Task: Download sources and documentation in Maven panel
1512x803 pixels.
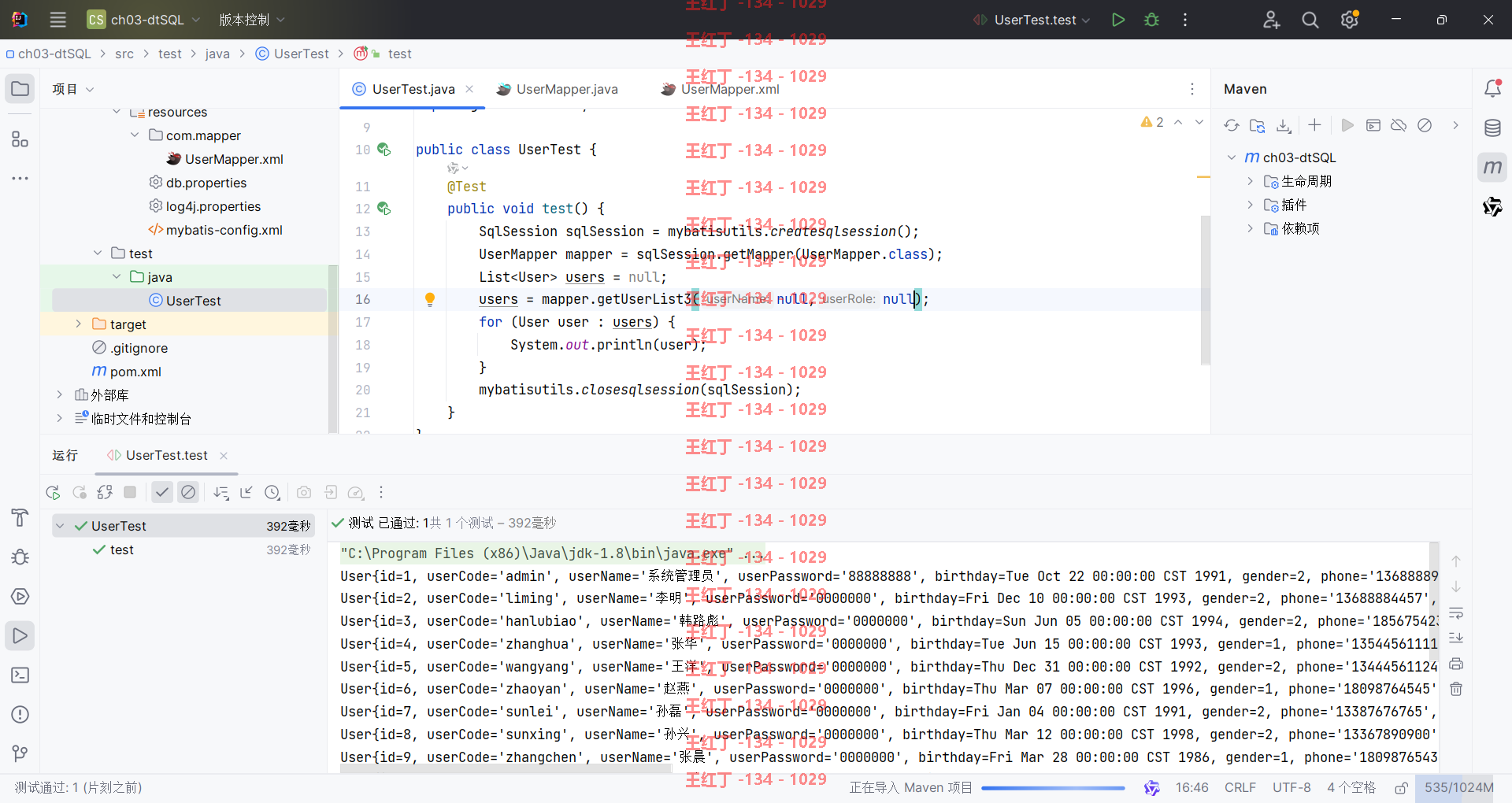Action: (x=1284, y=125)
